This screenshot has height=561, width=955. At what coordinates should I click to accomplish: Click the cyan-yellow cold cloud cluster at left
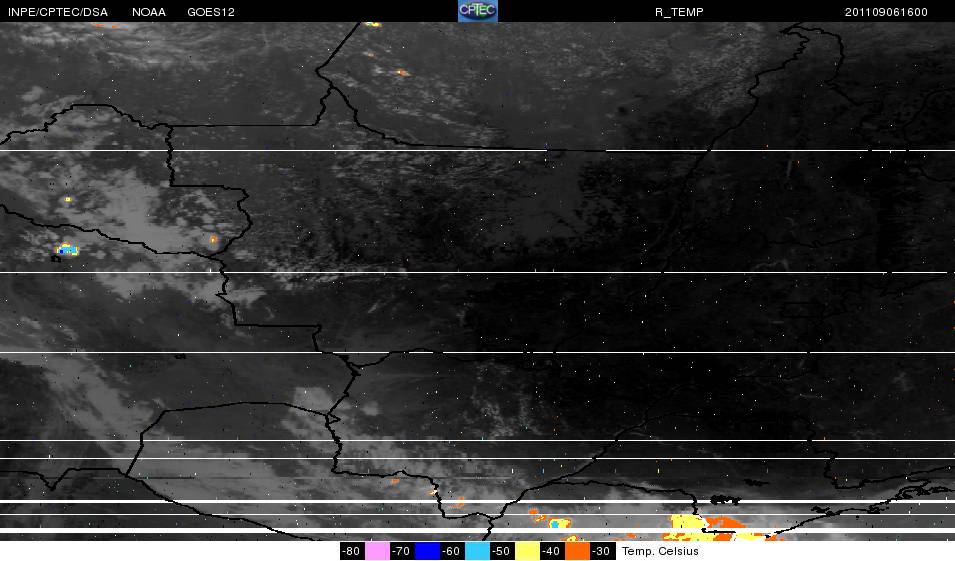pyautogui.click(x=66, y=249)
